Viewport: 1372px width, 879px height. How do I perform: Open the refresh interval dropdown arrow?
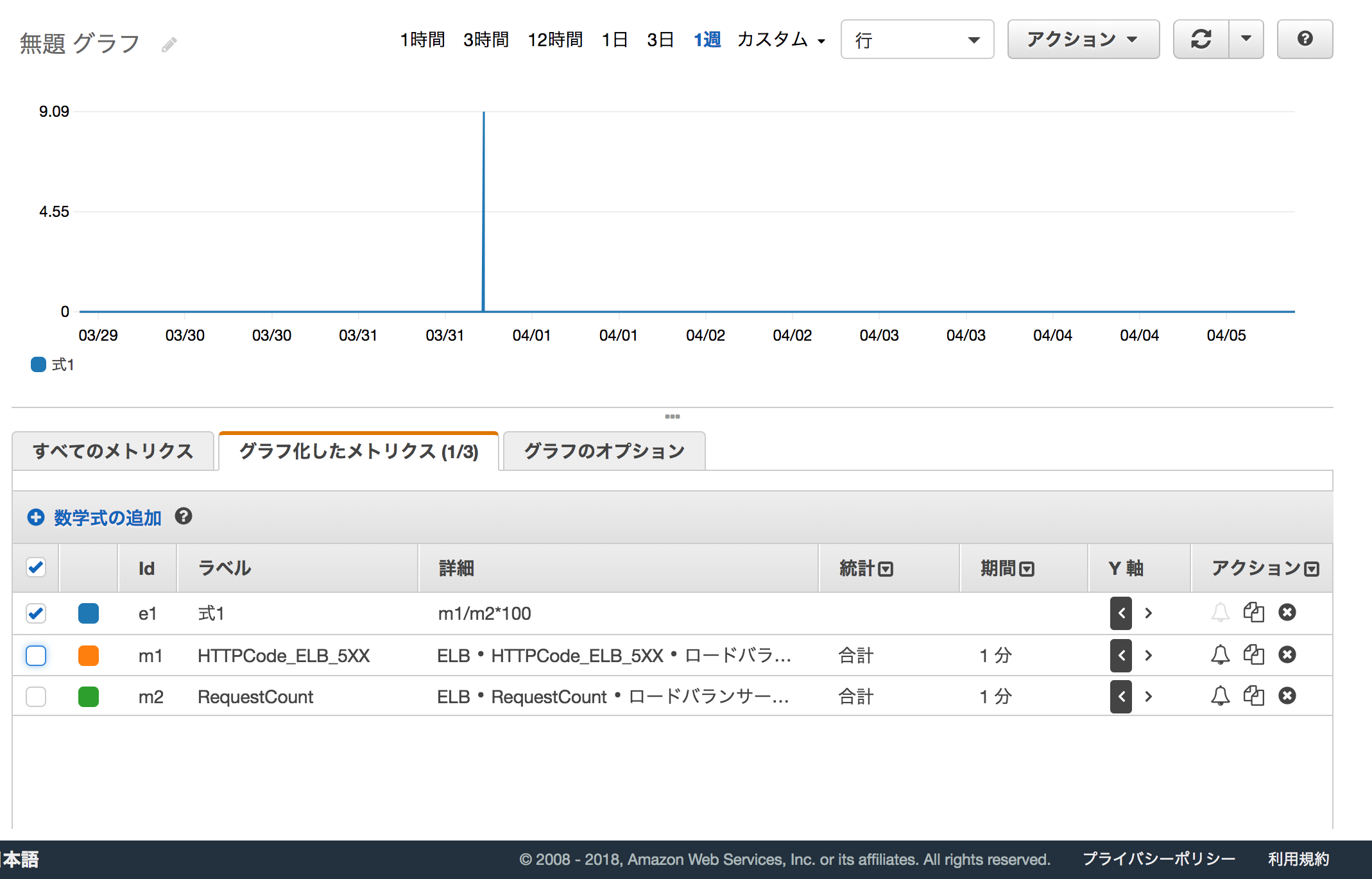pos(1246,39)
